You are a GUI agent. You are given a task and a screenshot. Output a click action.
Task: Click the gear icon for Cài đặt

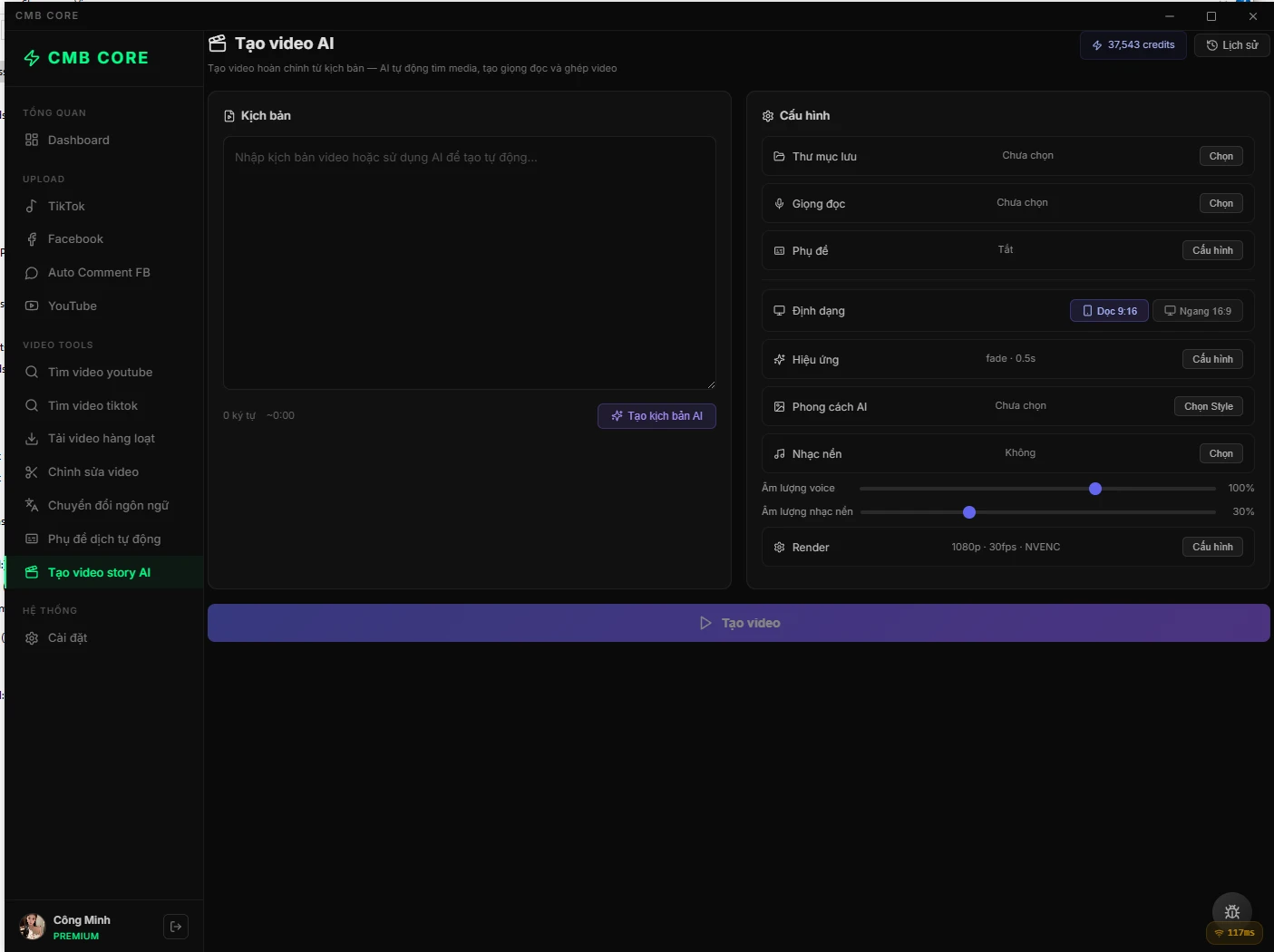(32, 638)
